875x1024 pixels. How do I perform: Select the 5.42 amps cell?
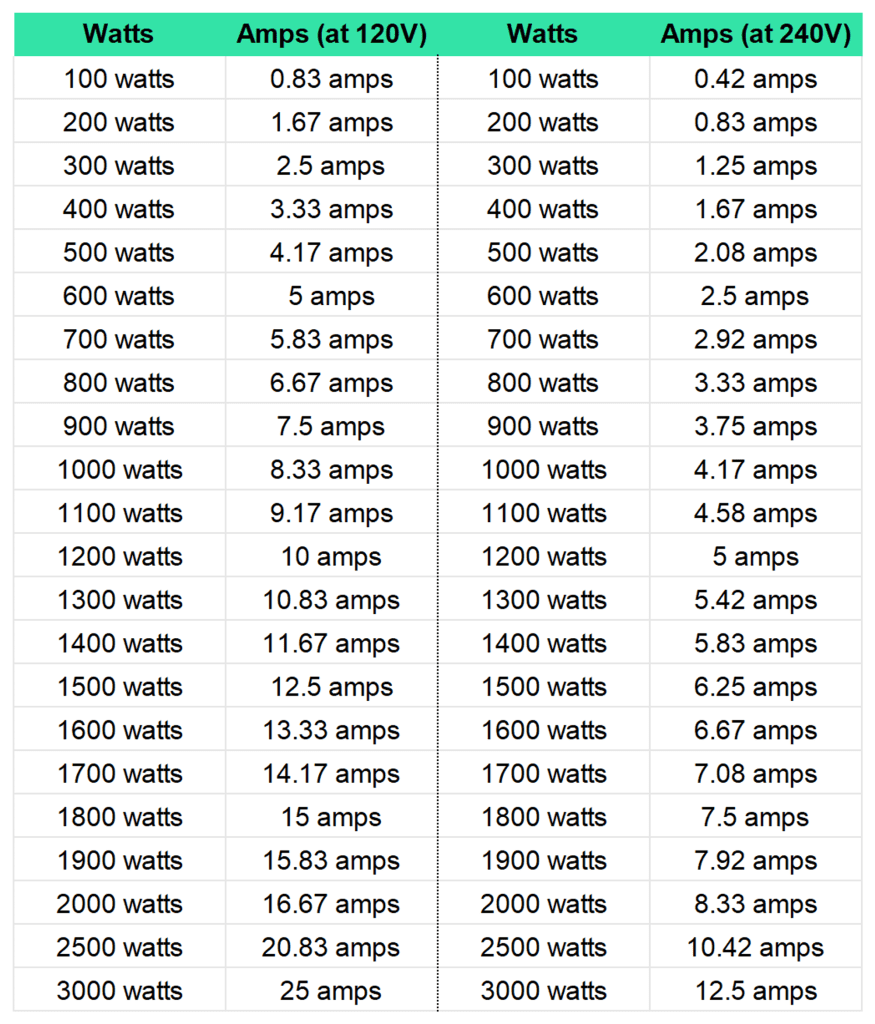(755, 600)
